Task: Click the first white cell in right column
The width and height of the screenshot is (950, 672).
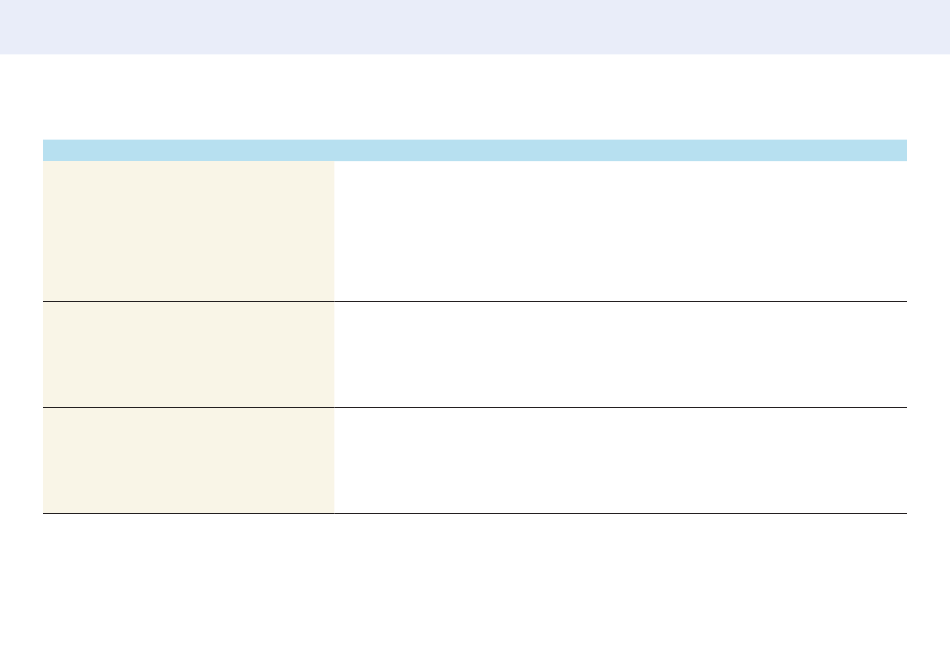Action: pyautogui.click(x=620, y=231)
